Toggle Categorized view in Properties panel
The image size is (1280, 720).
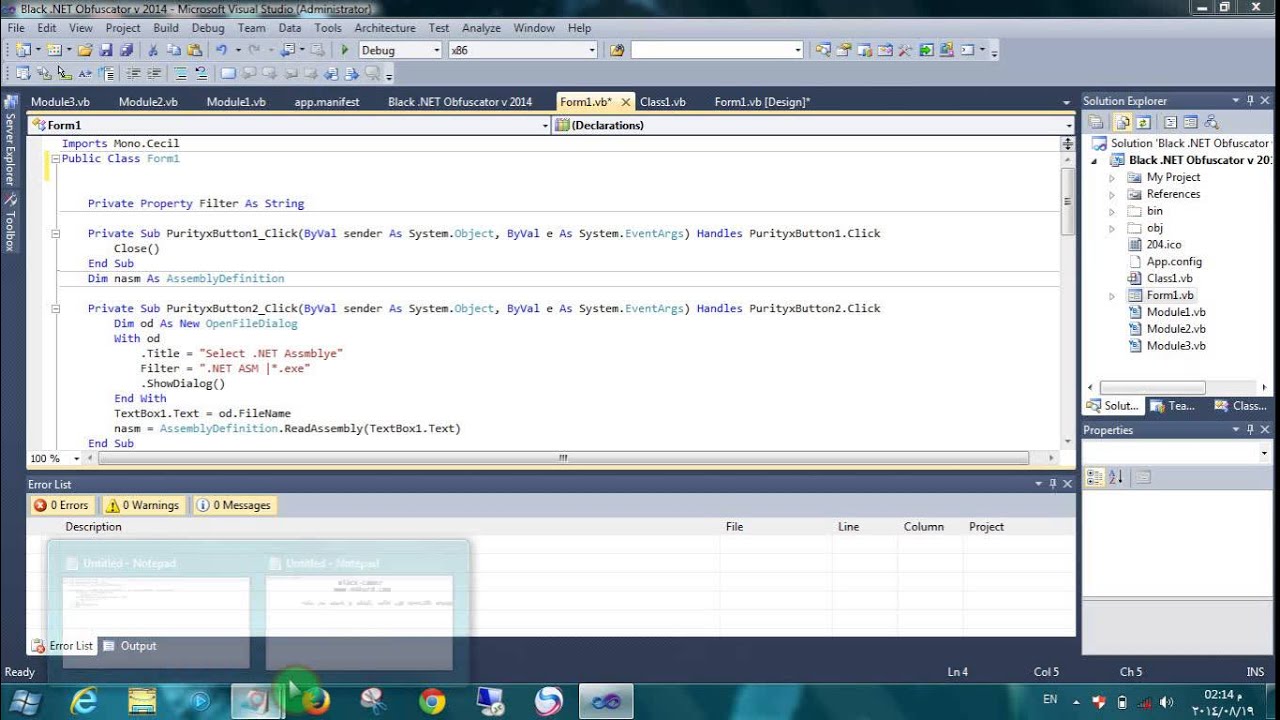click(1095, 478)
